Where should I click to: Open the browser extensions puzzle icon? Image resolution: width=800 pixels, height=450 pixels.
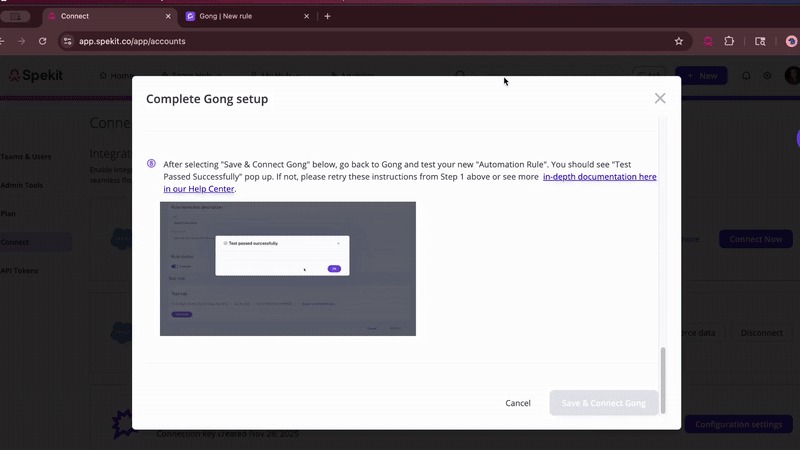point(729,41)
